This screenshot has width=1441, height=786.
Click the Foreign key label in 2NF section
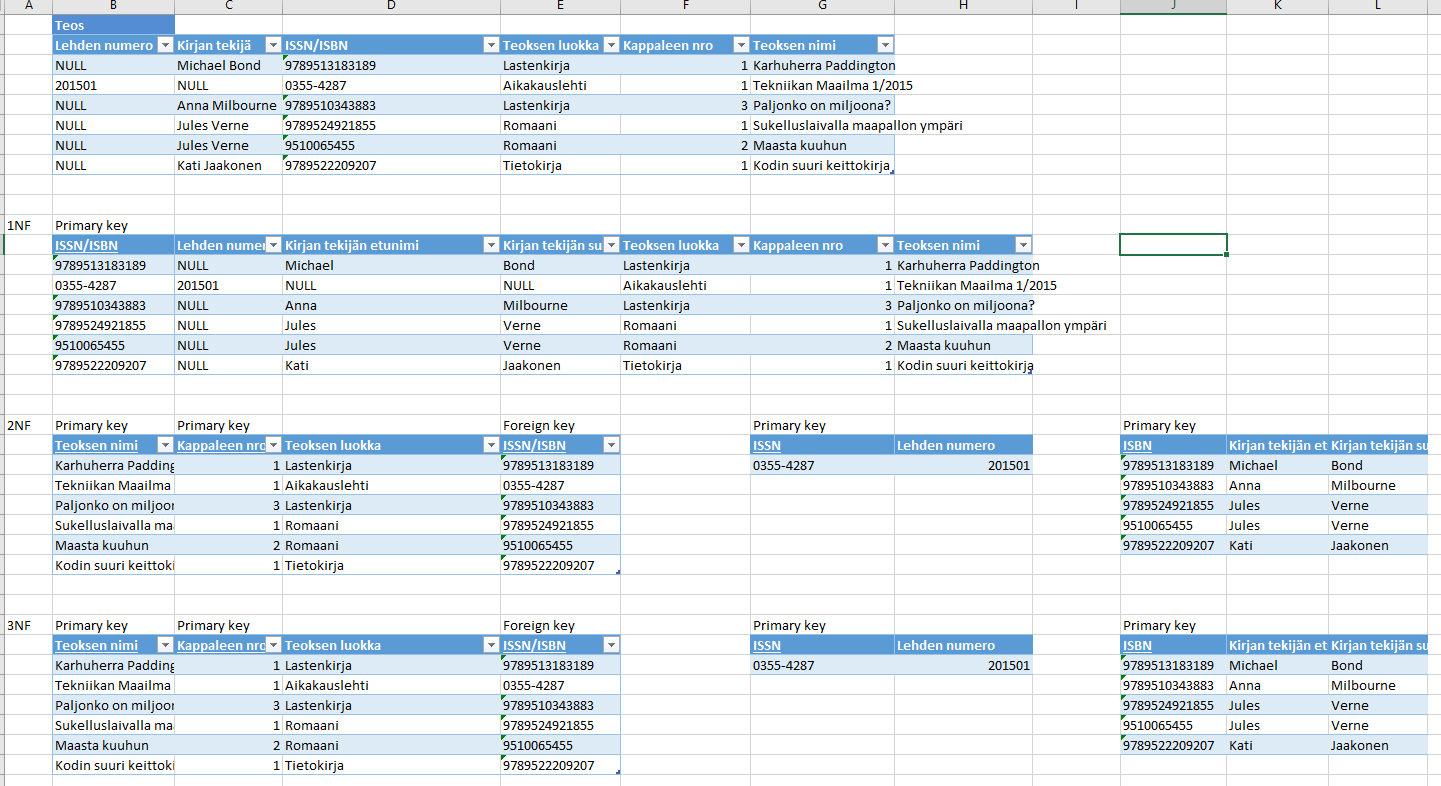(x=538, y=425)
